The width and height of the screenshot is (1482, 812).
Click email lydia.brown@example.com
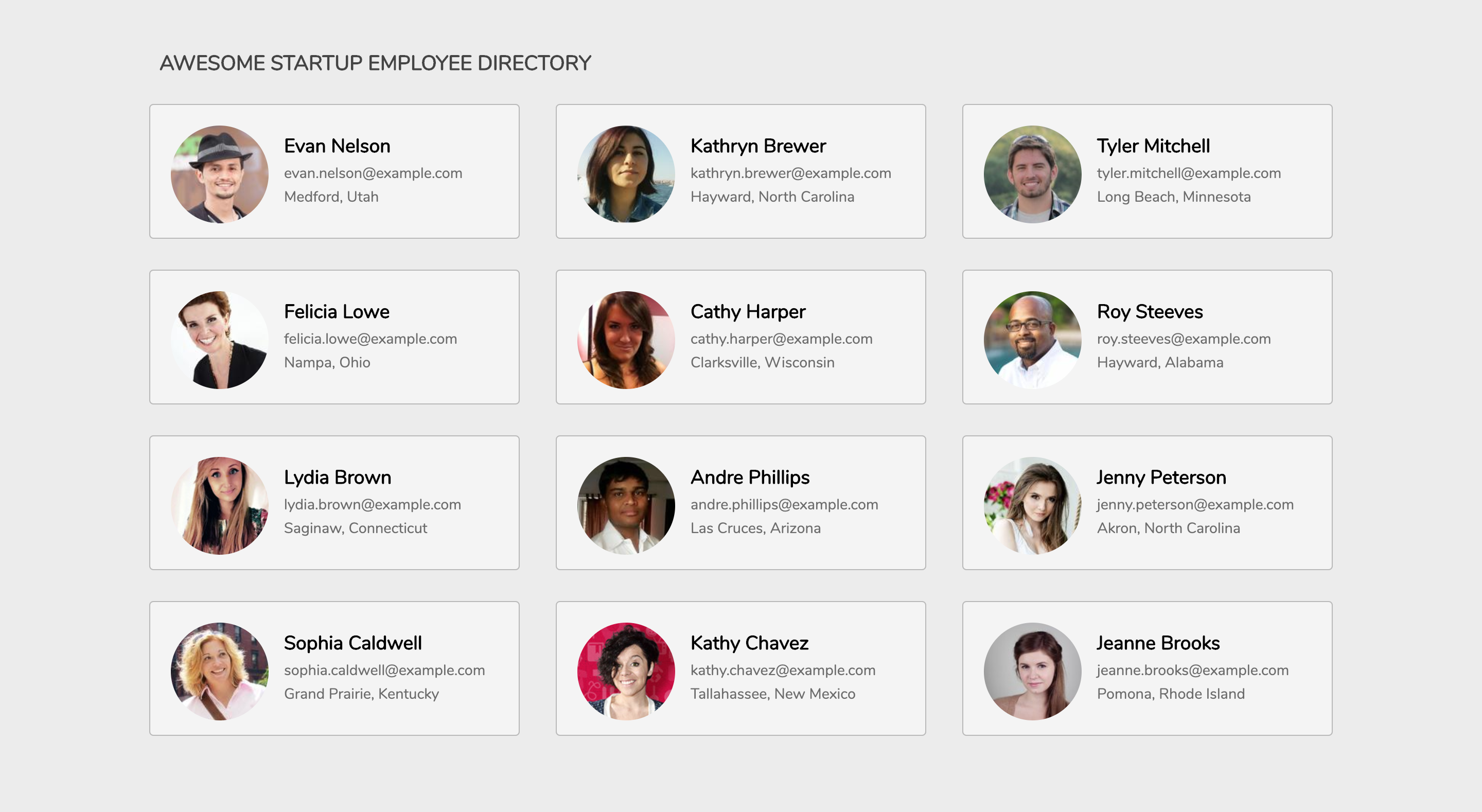pos(373,505)
